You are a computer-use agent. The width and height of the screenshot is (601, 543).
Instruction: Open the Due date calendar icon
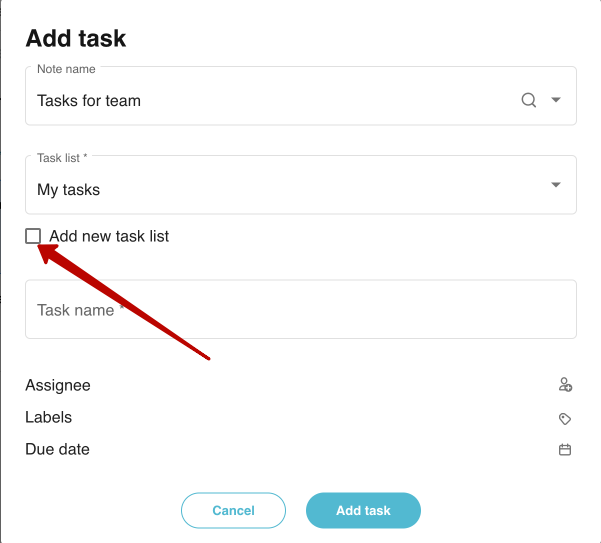(565, 449)
